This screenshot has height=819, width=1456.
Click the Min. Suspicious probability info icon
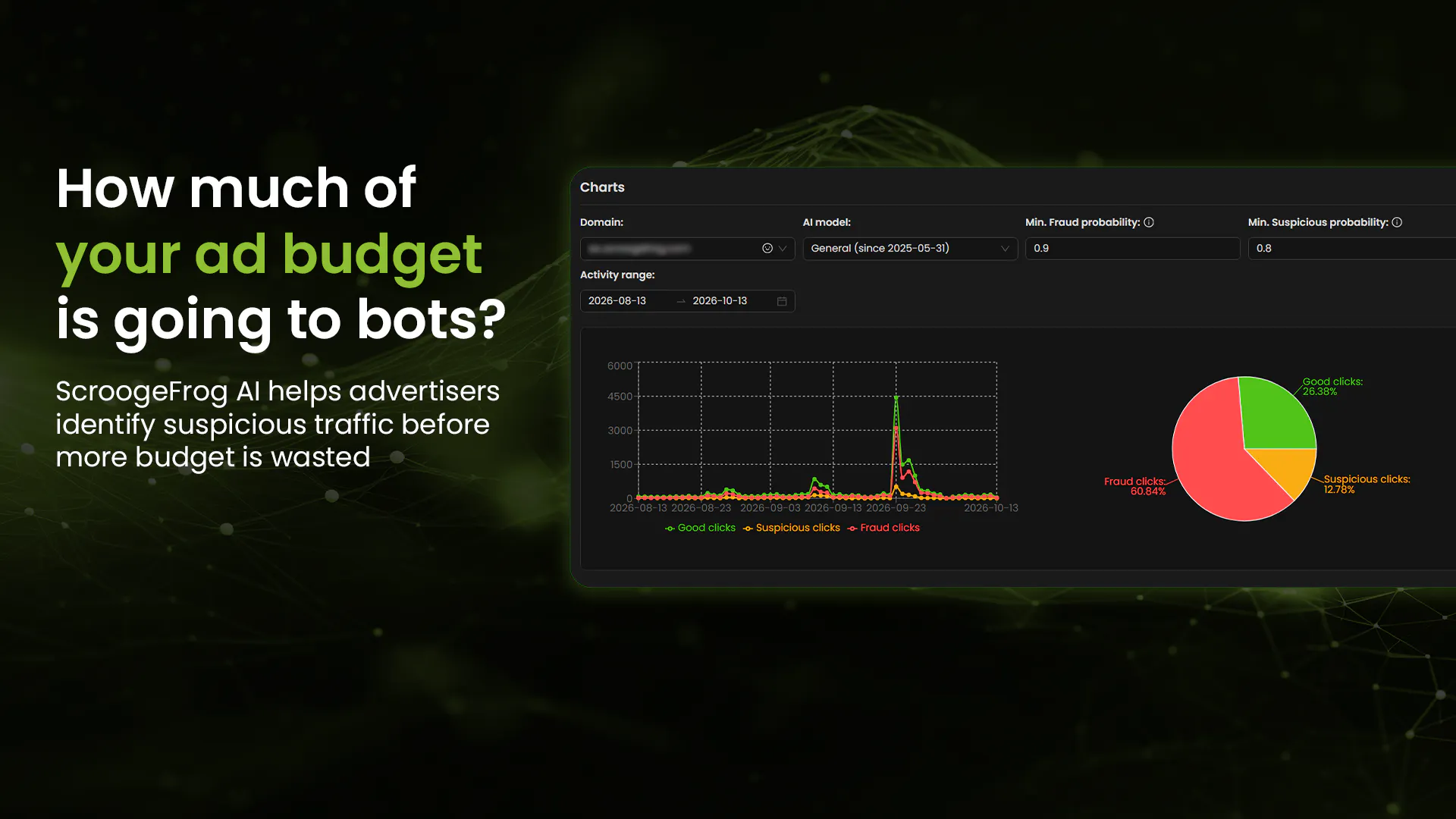pyautogui.click(x=1397, y=222)
